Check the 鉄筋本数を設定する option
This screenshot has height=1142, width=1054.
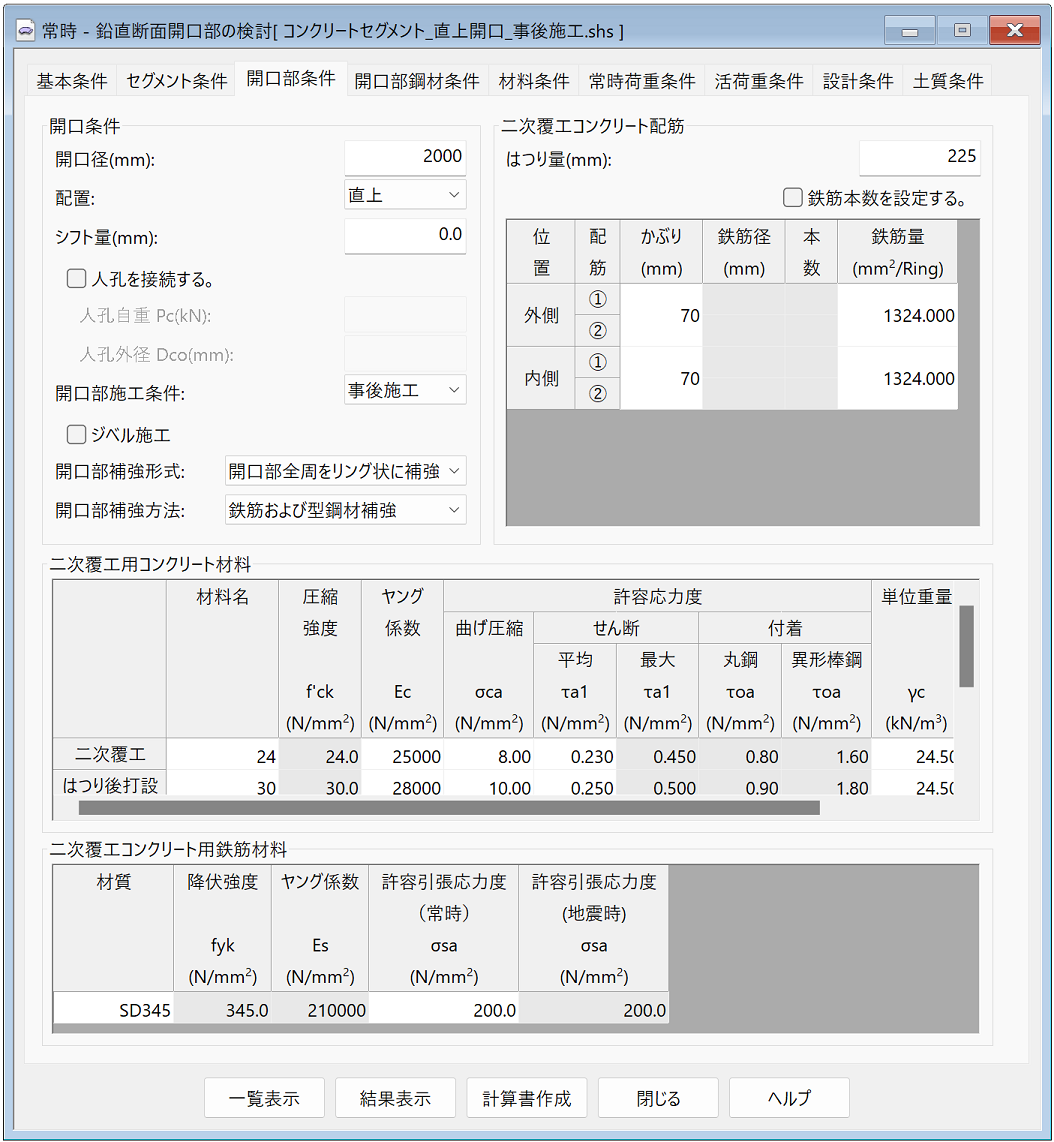click(793, 196)
